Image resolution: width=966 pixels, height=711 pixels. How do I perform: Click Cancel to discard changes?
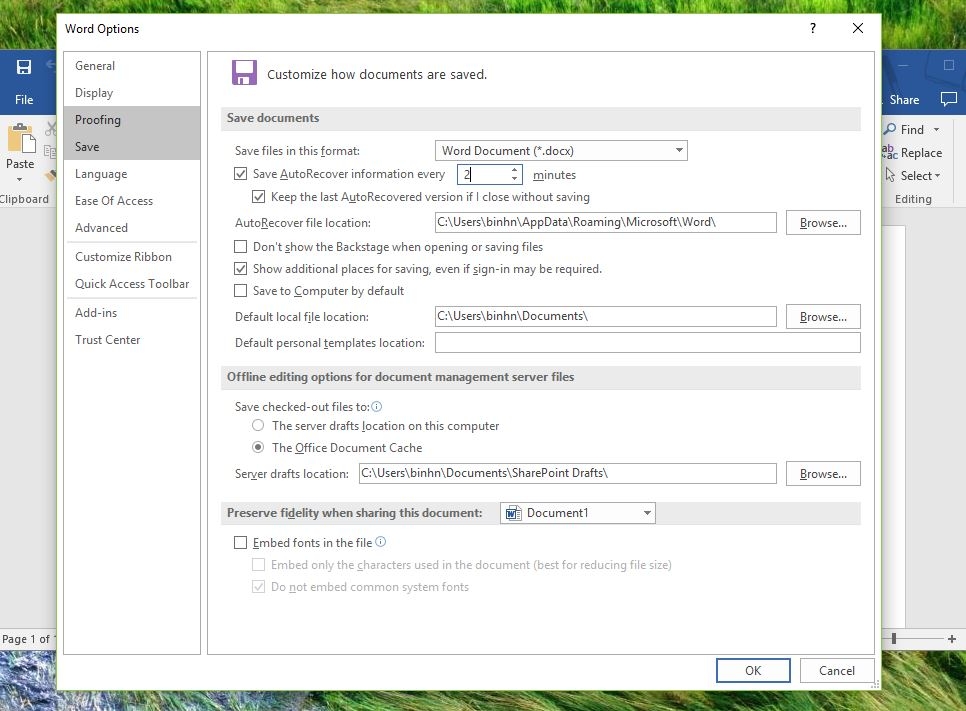pos(837,670)
